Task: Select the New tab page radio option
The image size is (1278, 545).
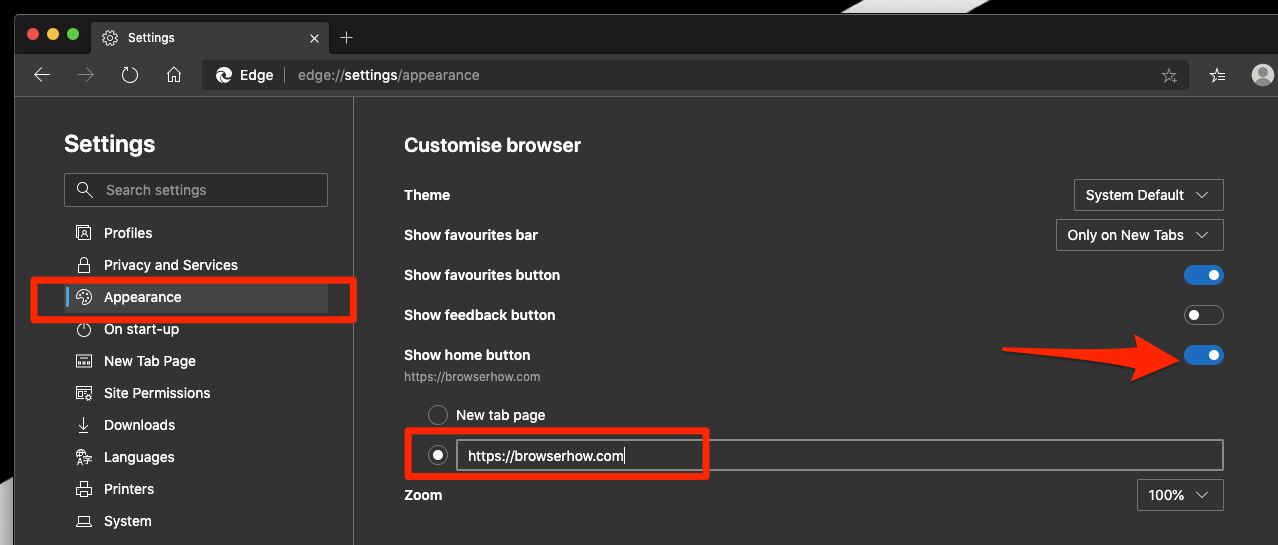Action: (438, 415)
